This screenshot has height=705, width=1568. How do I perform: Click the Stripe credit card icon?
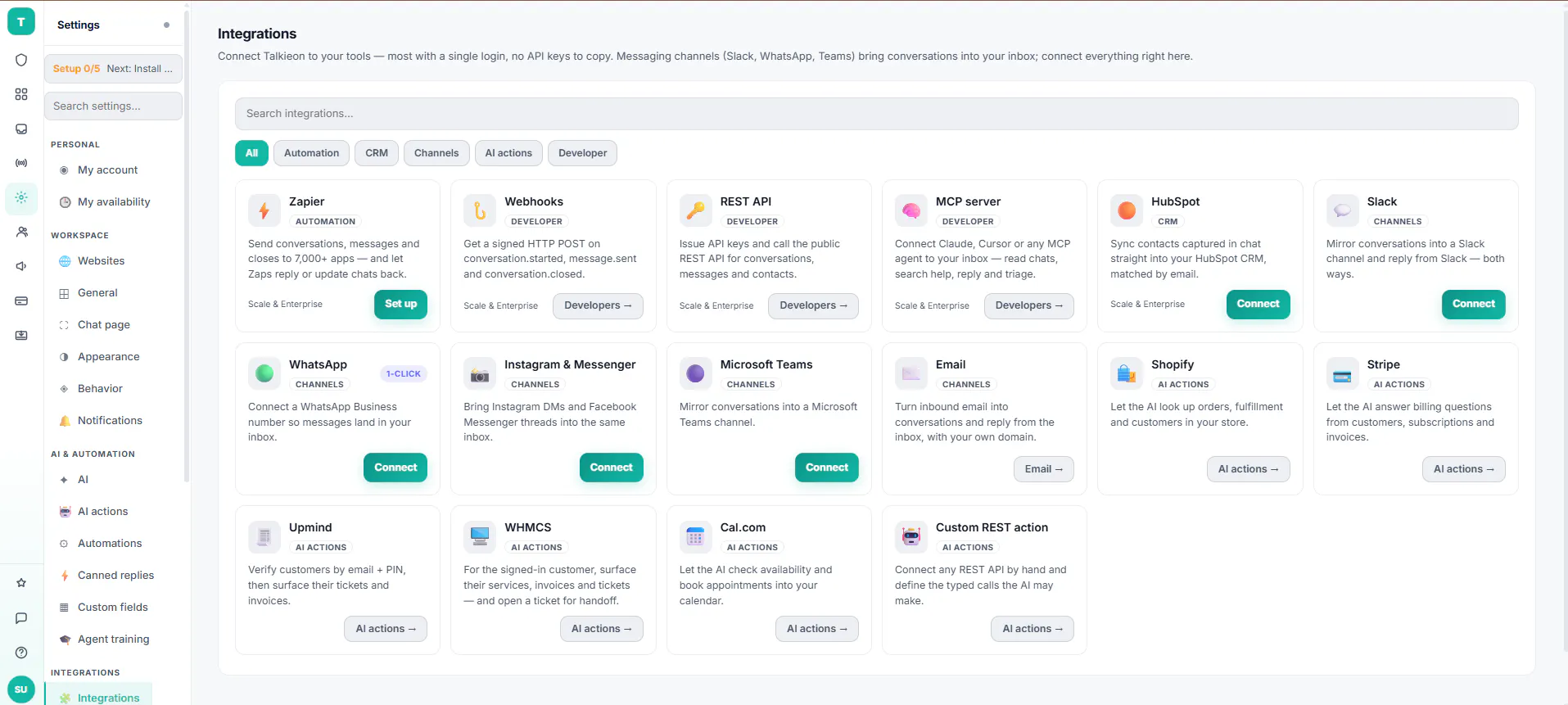pyautogui.click(x=1342, y=373)
